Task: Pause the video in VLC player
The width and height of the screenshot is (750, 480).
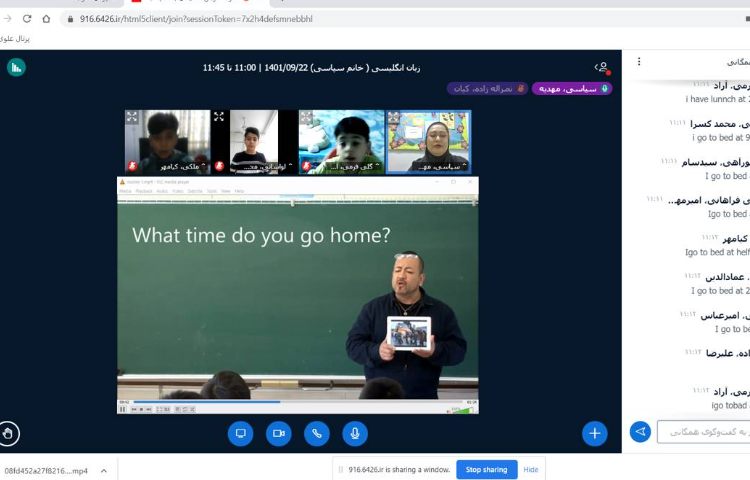Action: pyautogui.click(x=124, y=409)
